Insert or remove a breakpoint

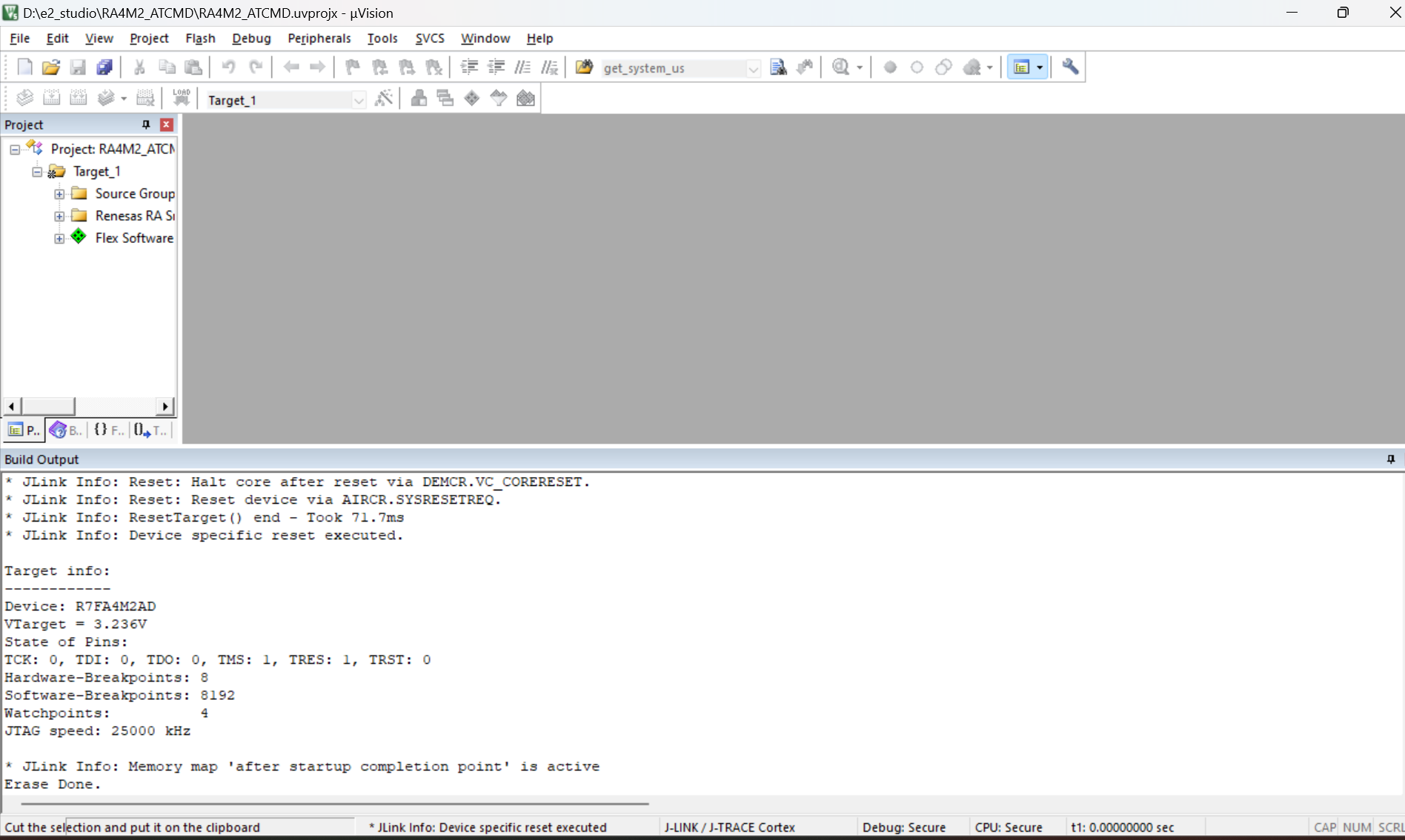pos(890,67)
